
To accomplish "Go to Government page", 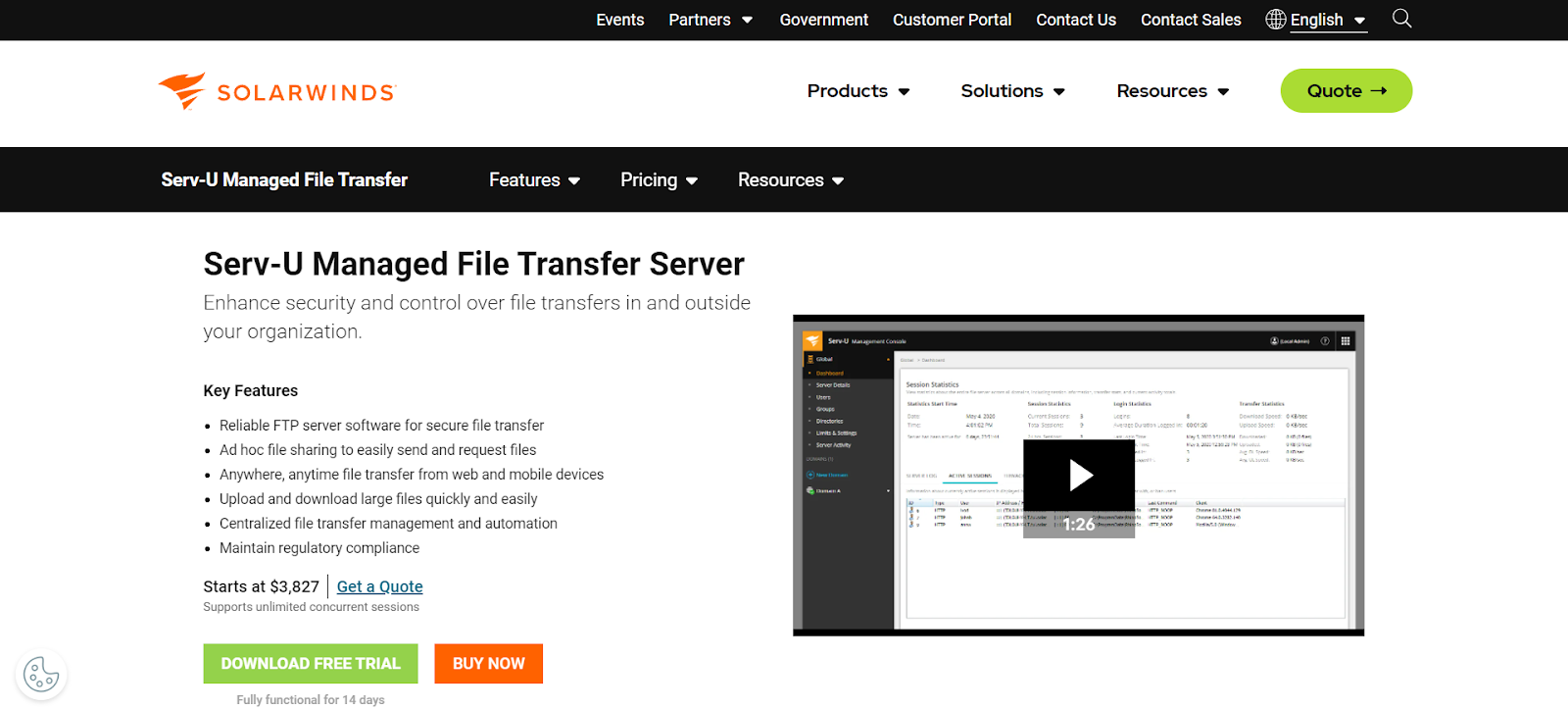I will pyautogui.click(x=824, y=20).
